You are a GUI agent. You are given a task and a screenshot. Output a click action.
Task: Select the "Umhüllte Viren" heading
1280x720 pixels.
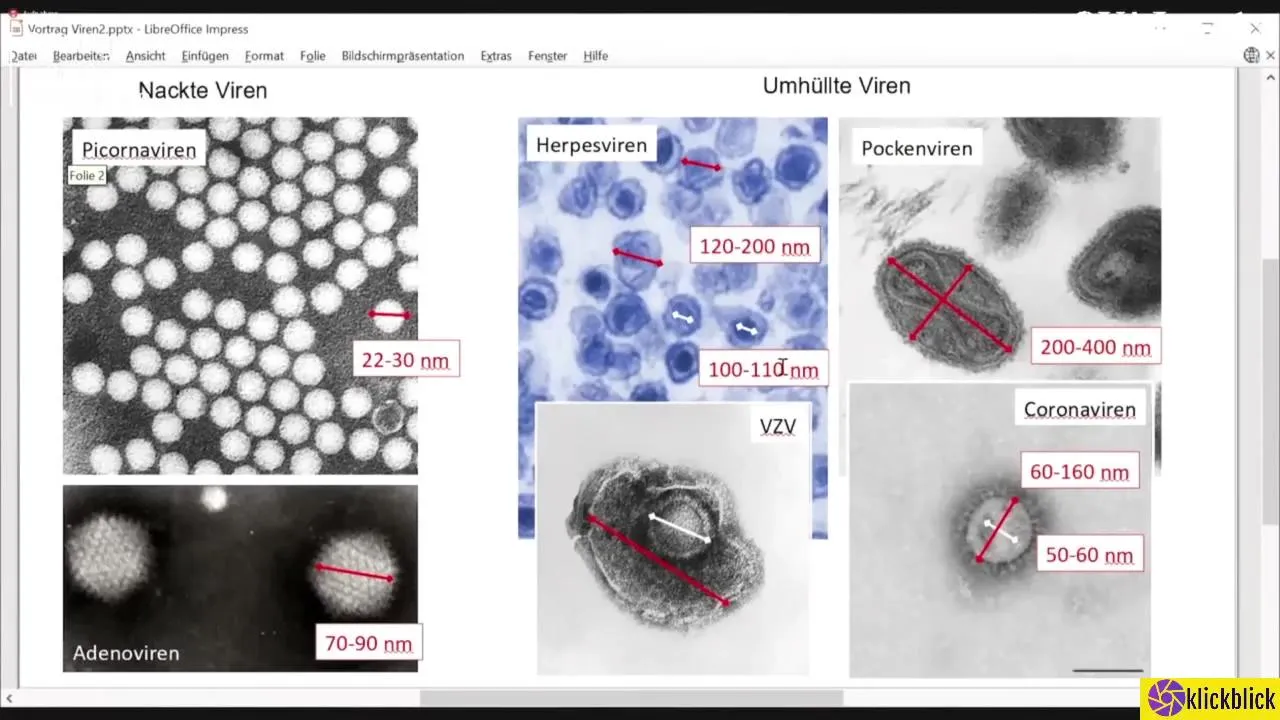(x=837, y=86)
